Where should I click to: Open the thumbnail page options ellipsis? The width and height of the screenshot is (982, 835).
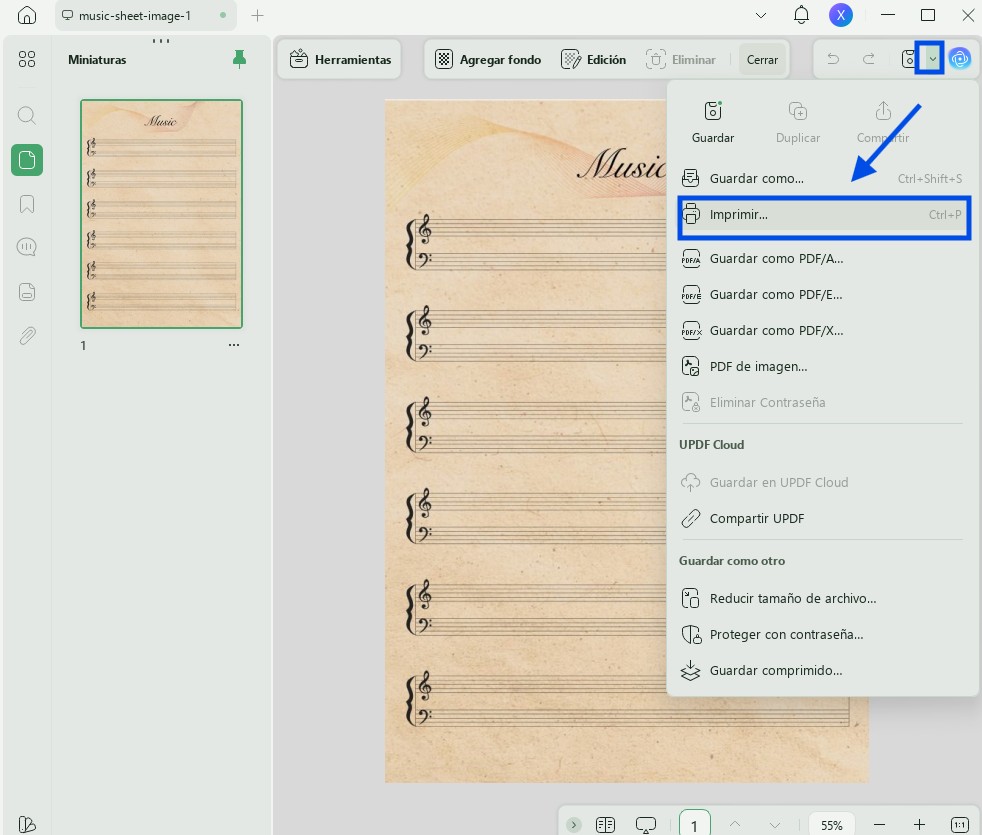click(x=234, y=345)
